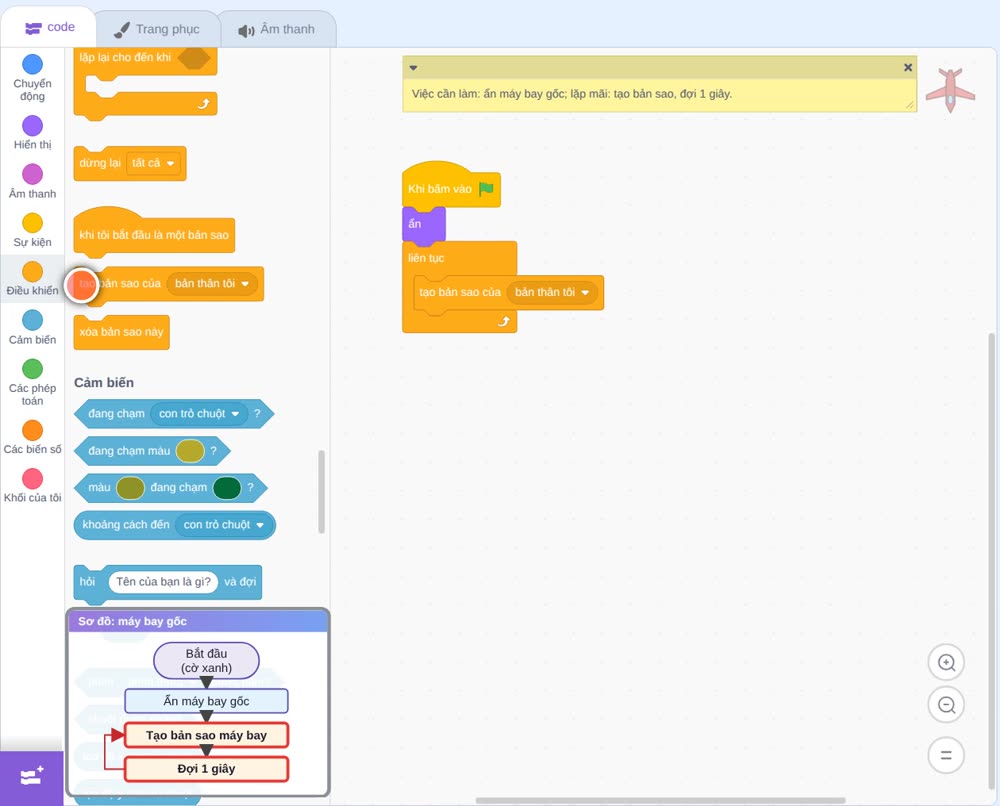Click the block palette vertical scrollbar
The width and height of the screenshot is (1000, 806).
point(321,492)
